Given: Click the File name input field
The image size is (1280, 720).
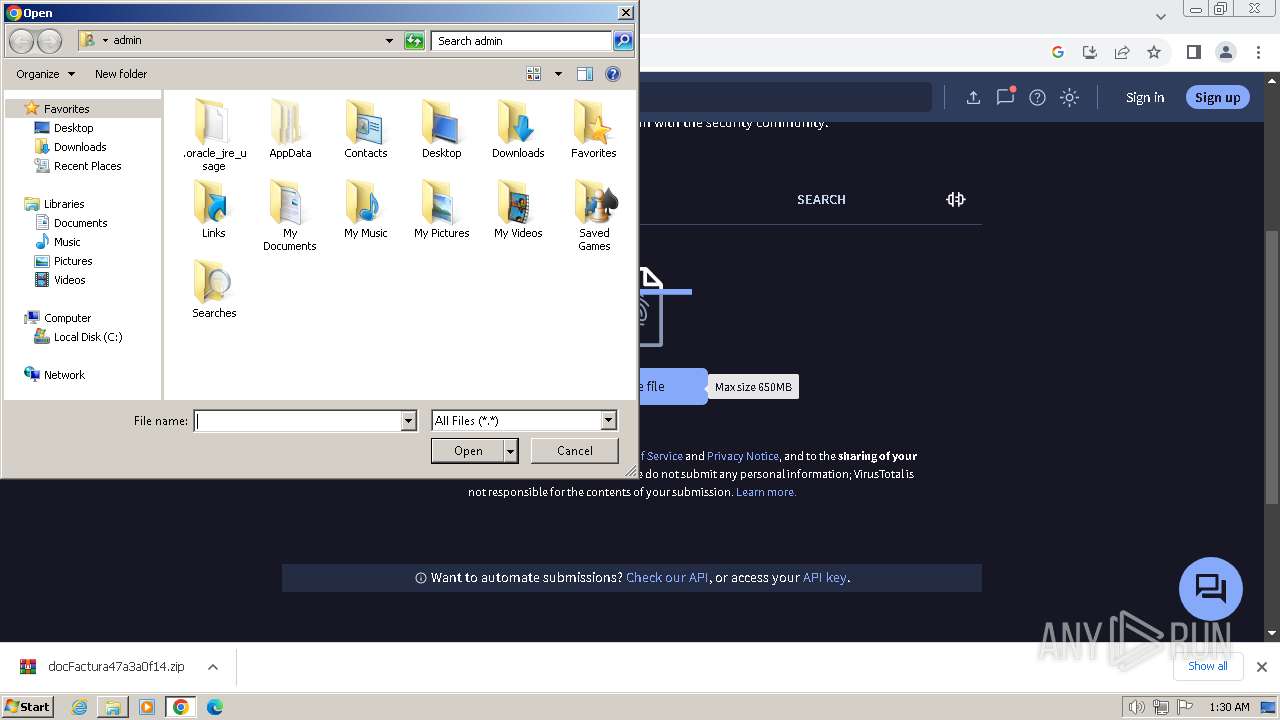Looking at the screenshot, I should coord(298,421).
